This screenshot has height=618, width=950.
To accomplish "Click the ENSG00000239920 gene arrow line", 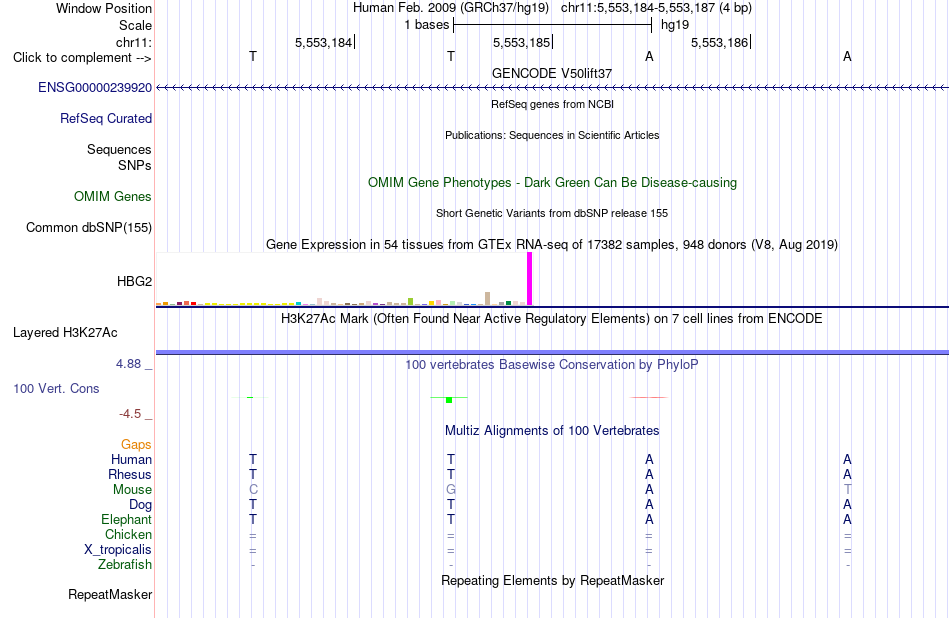I will pyautogui.click(x=552, y=88).
